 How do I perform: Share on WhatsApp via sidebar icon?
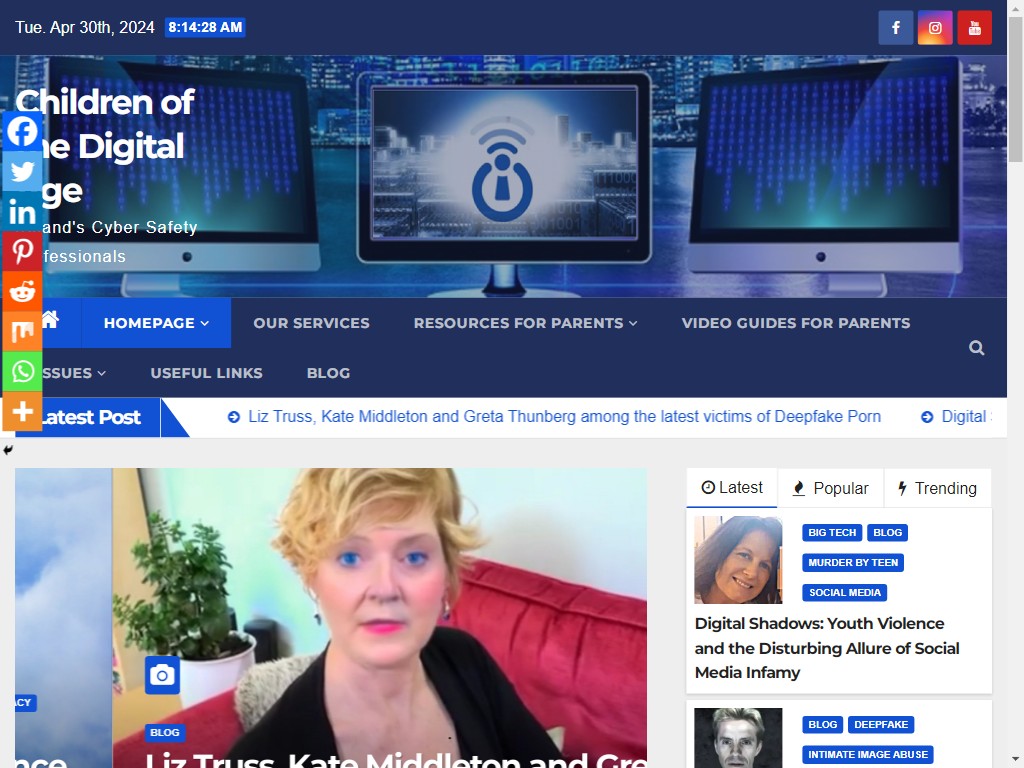[x=22, y=372]
